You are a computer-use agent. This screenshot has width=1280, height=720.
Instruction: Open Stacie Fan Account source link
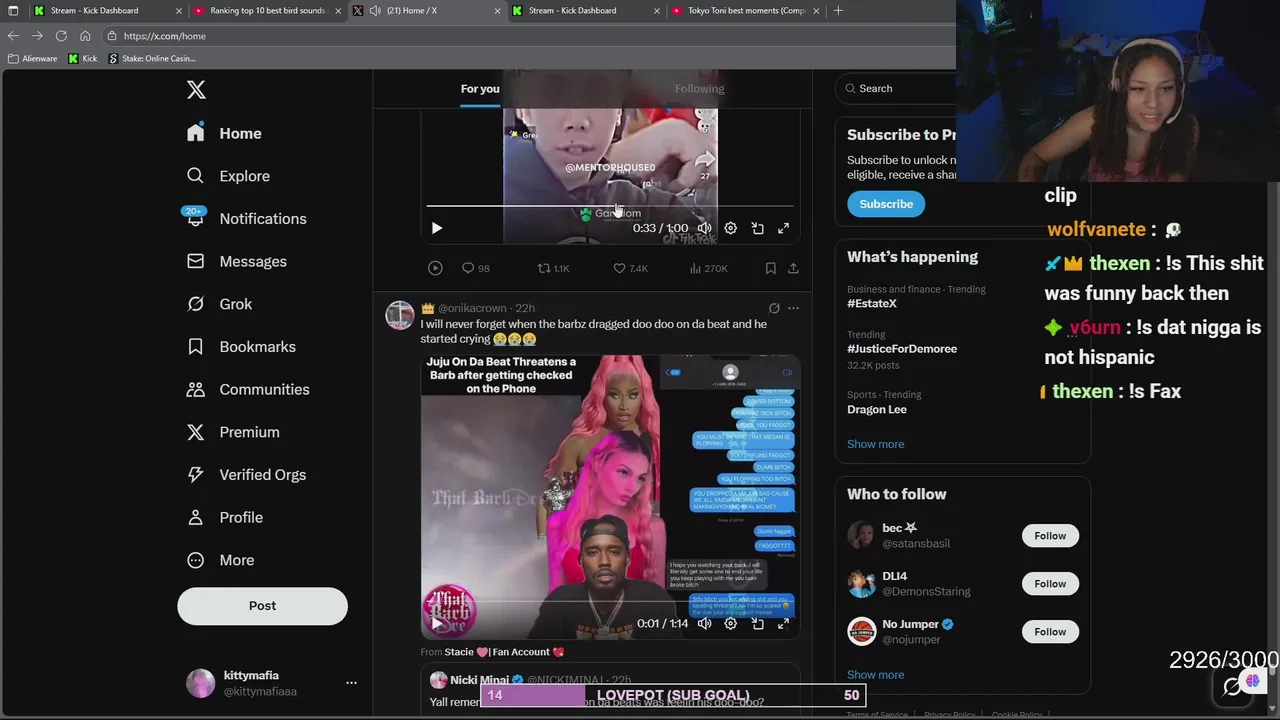(504, 652)
